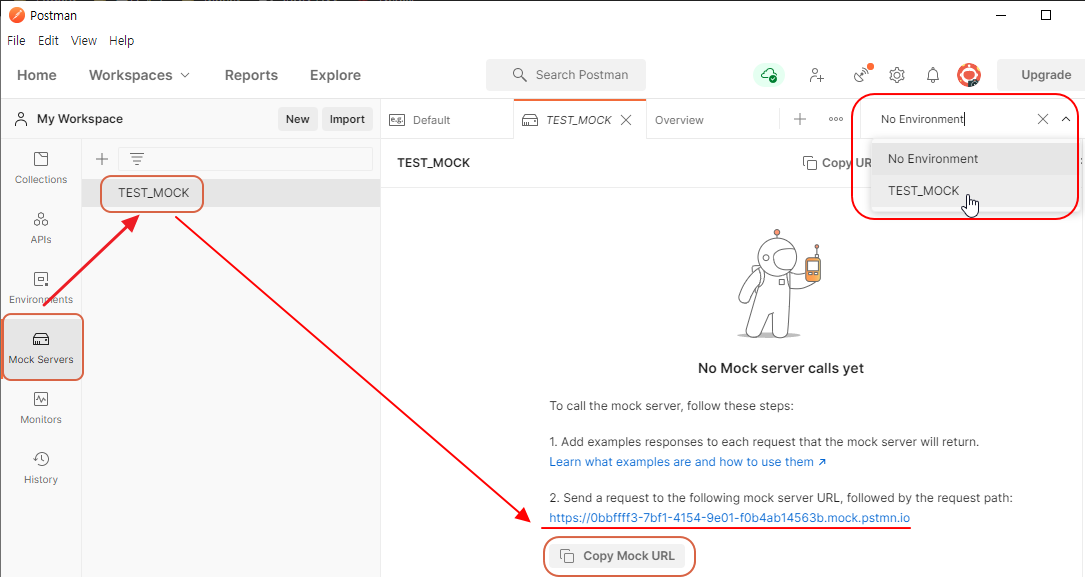The height and width of the screenshot is (577, 1085).
Task: Open the Environments sidebar panel
Action: coord(41,288)
